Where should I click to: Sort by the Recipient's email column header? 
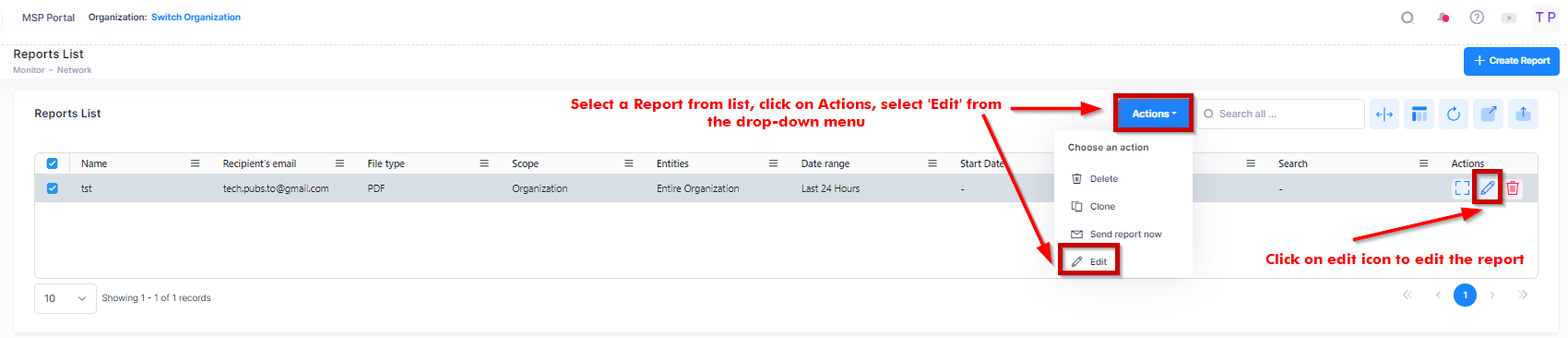[259, 163]
